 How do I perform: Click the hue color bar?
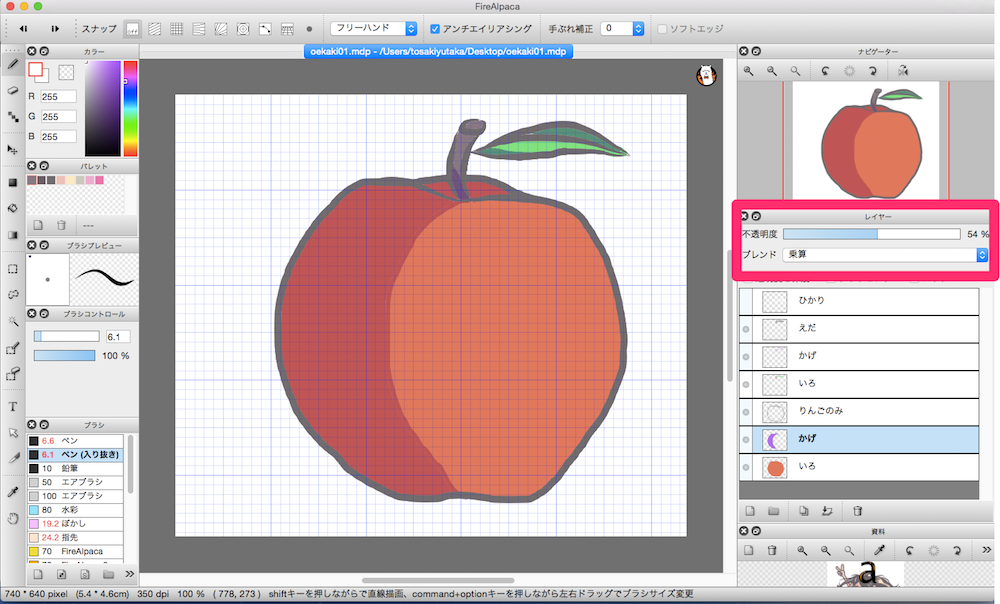tap(130, 108)
